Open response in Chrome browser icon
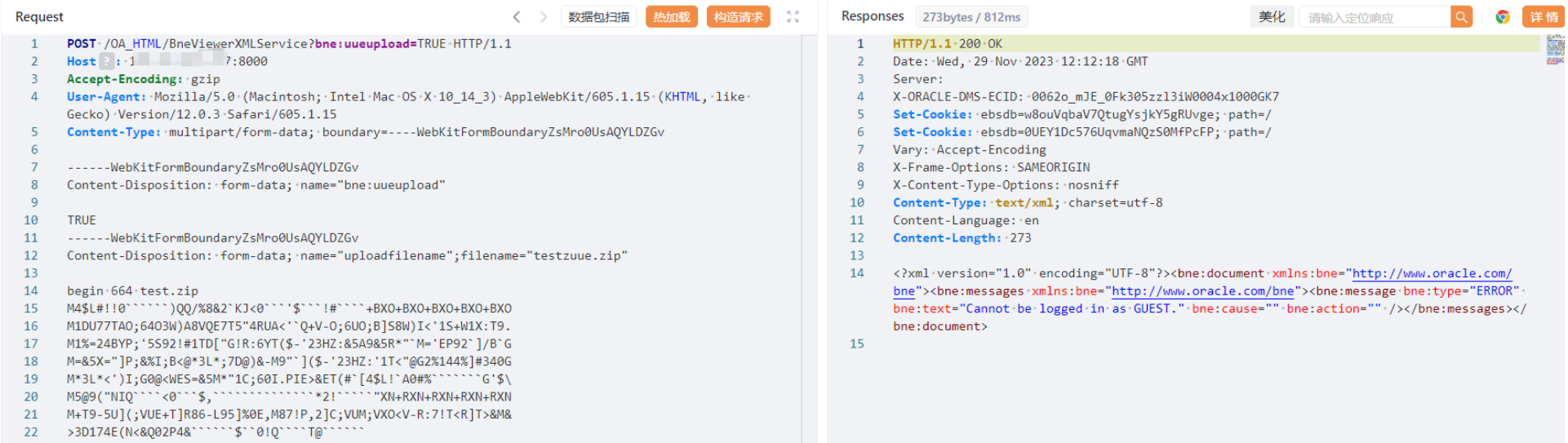This screenshot has width=1568, height=443. click(1503, 17)
